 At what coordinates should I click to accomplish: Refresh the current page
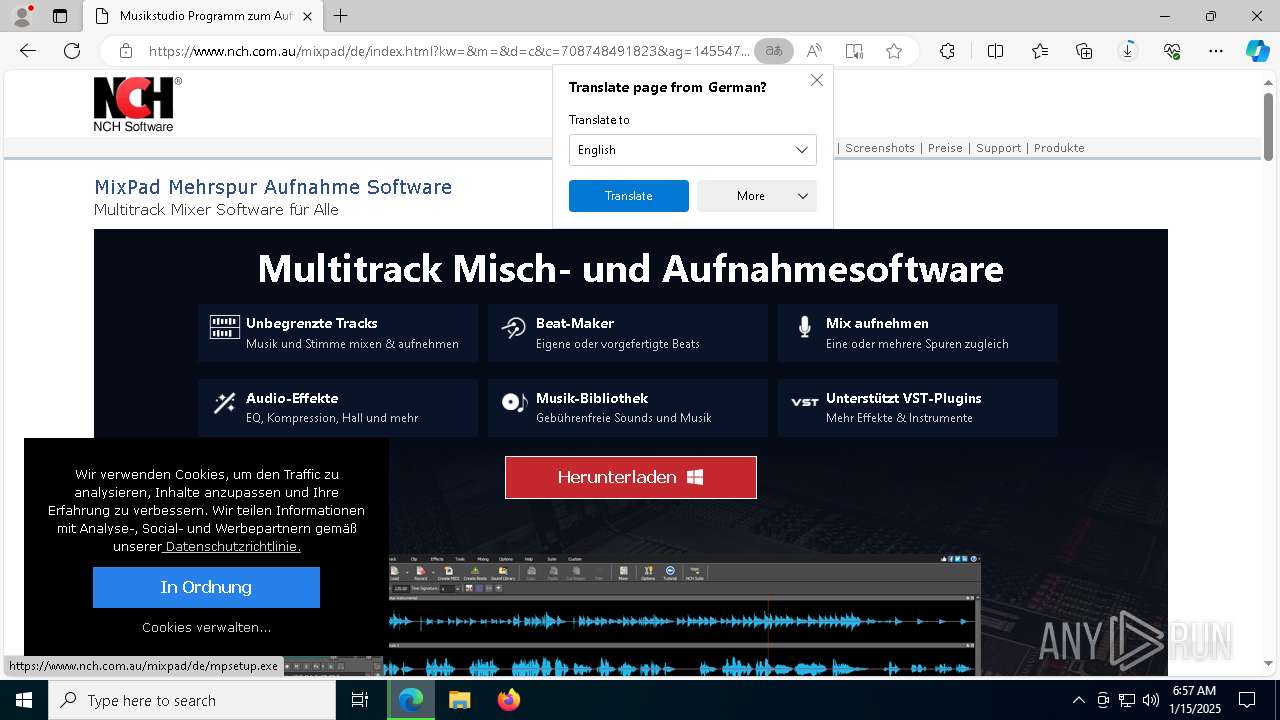point(72,51)
